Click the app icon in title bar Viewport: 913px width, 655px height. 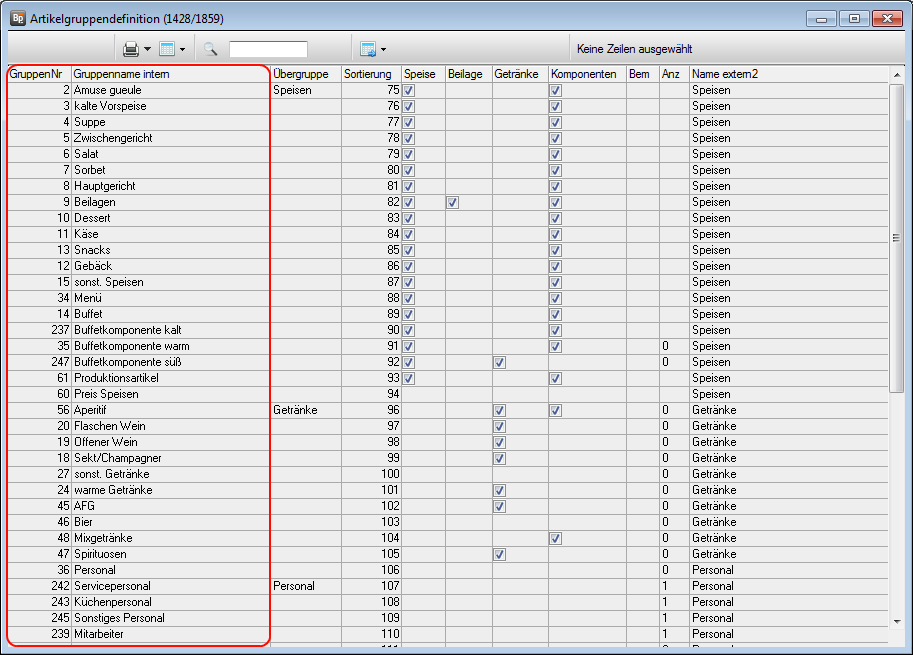(17, 18)
